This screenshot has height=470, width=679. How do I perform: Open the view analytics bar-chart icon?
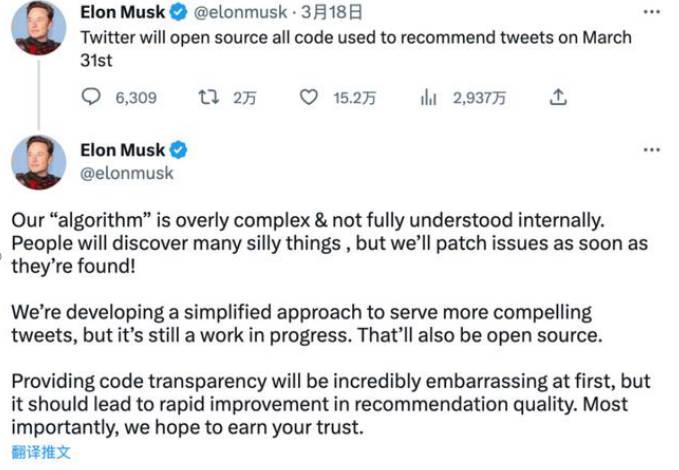(x=429, y=97)
